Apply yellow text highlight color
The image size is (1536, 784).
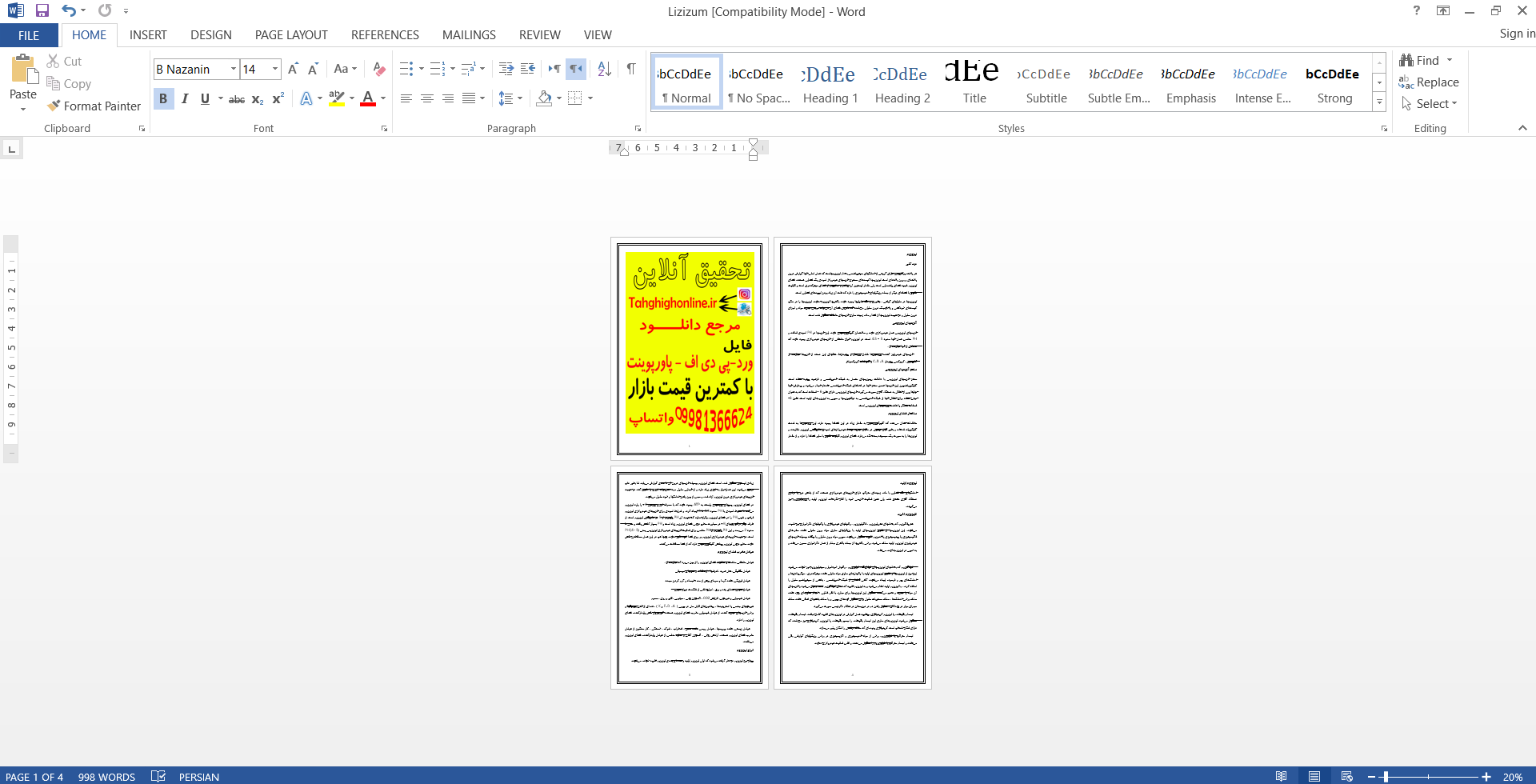click(337, 99)
